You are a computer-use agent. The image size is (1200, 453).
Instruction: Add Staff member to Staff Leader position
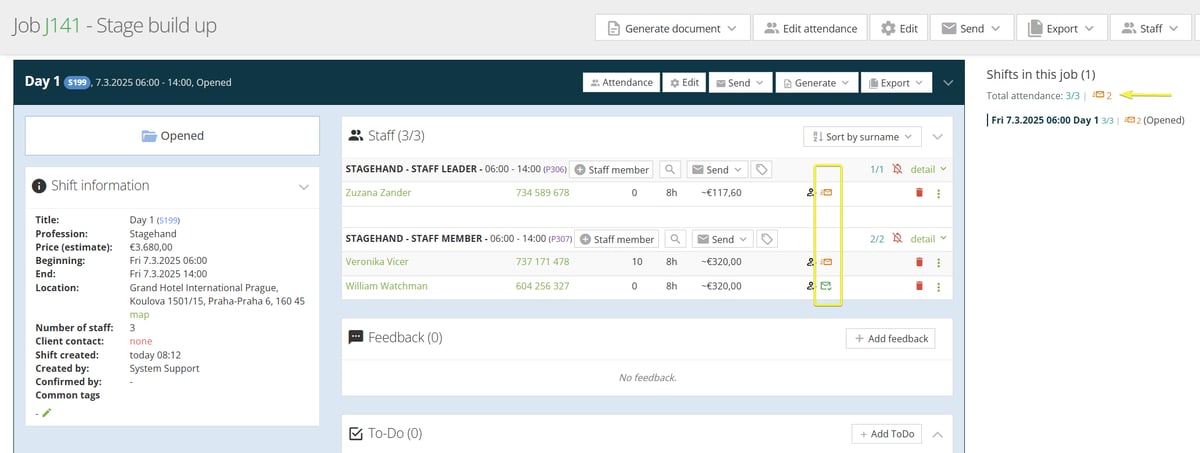(613, 170)
